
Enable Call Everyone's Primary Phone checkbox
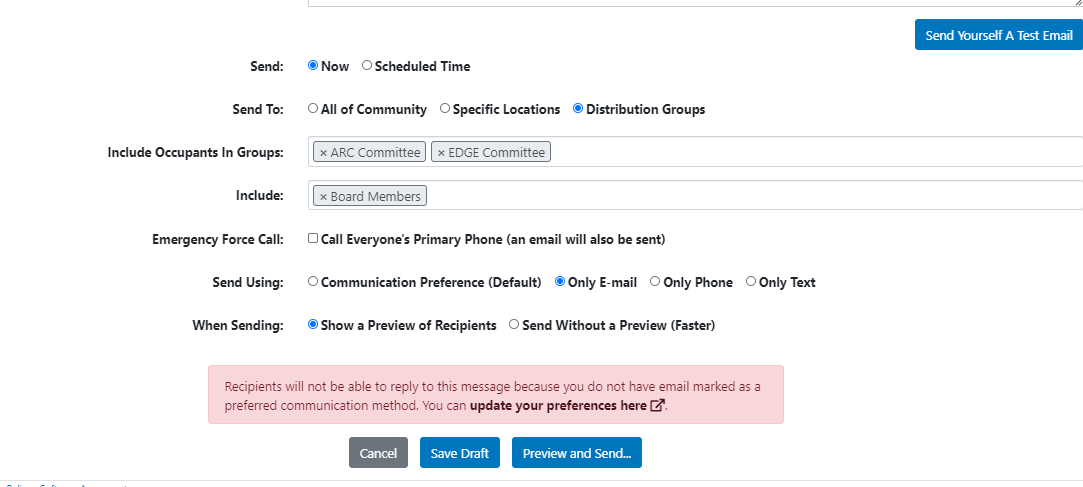point(313,238)
